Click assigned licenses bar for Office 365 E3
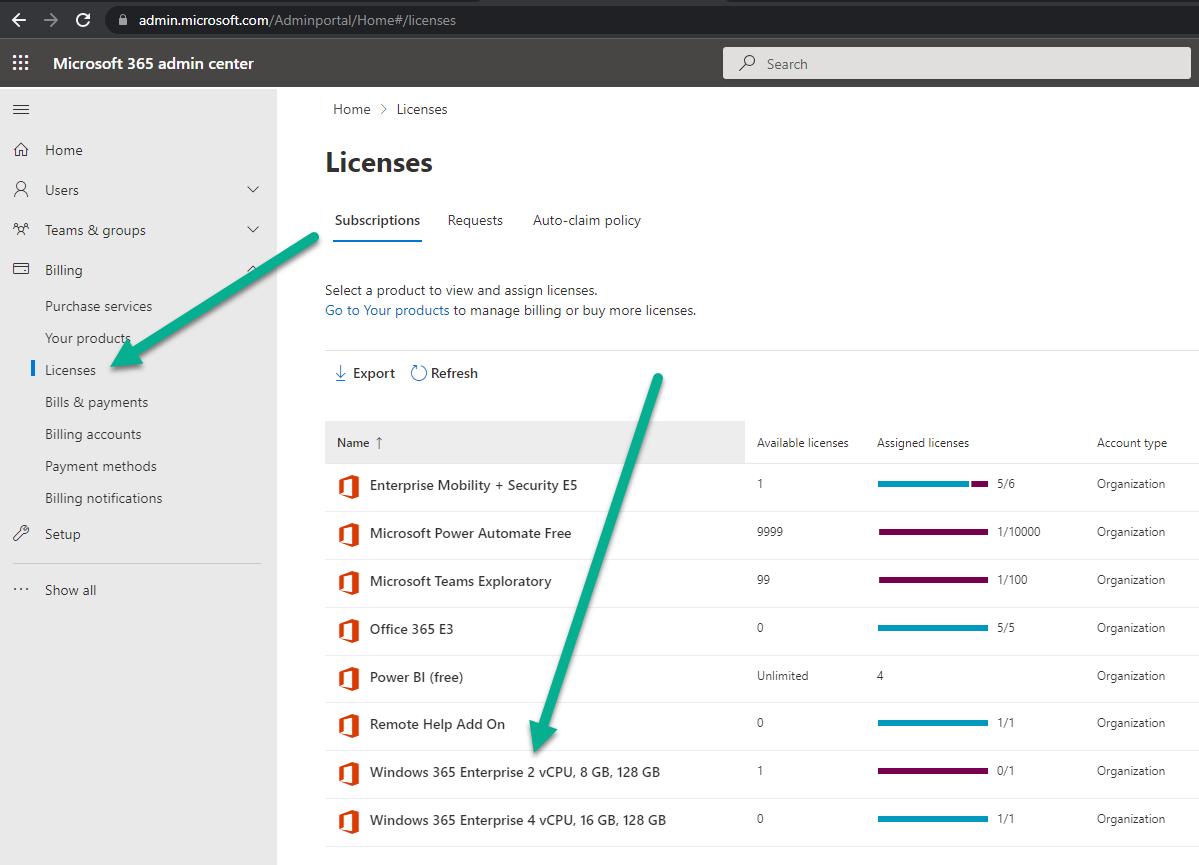 pyautogui.click(x=933, y=628)
